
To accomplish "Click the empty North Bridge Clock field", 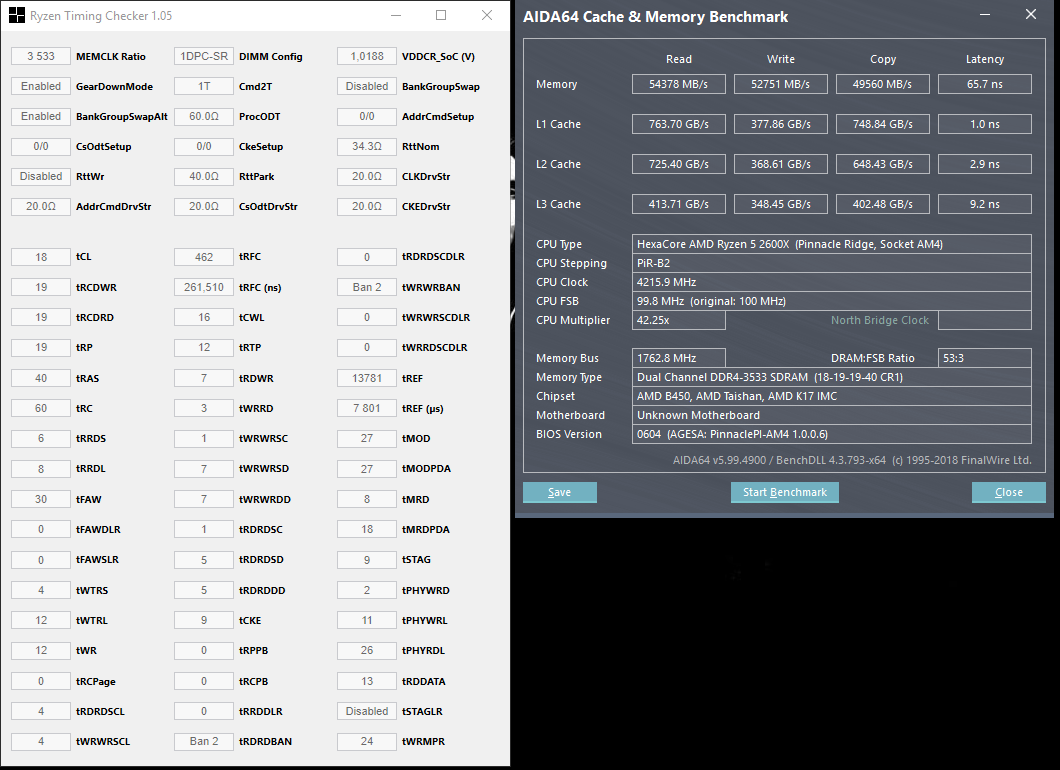I will (985, 320).
